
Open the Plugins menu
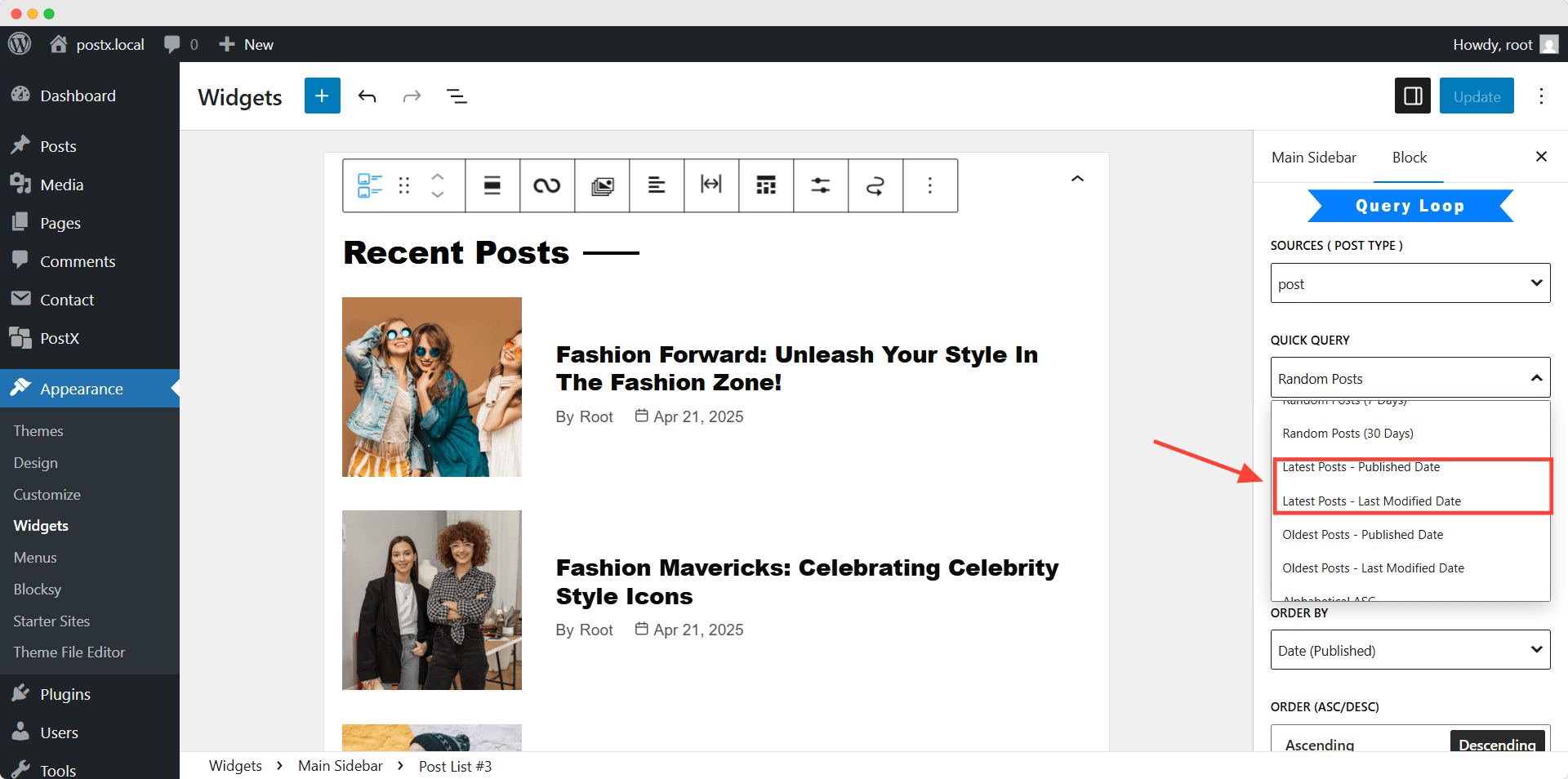tap(90, 694)
